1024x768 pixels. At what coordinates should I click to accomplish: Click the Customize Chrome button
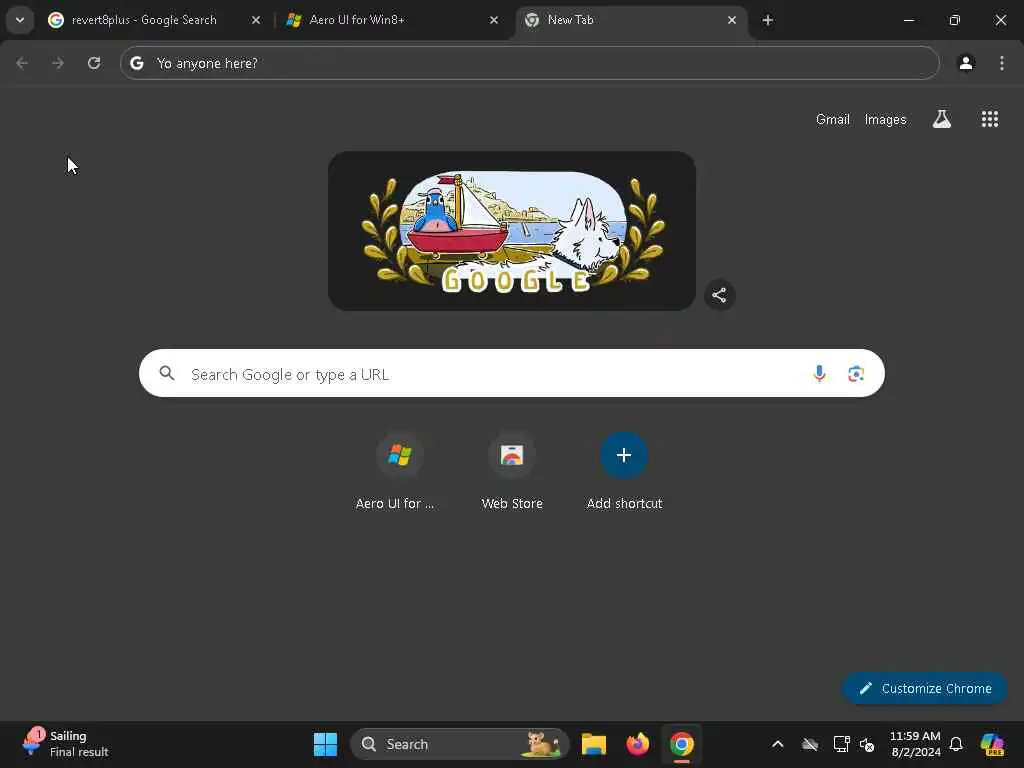point(925,688)
